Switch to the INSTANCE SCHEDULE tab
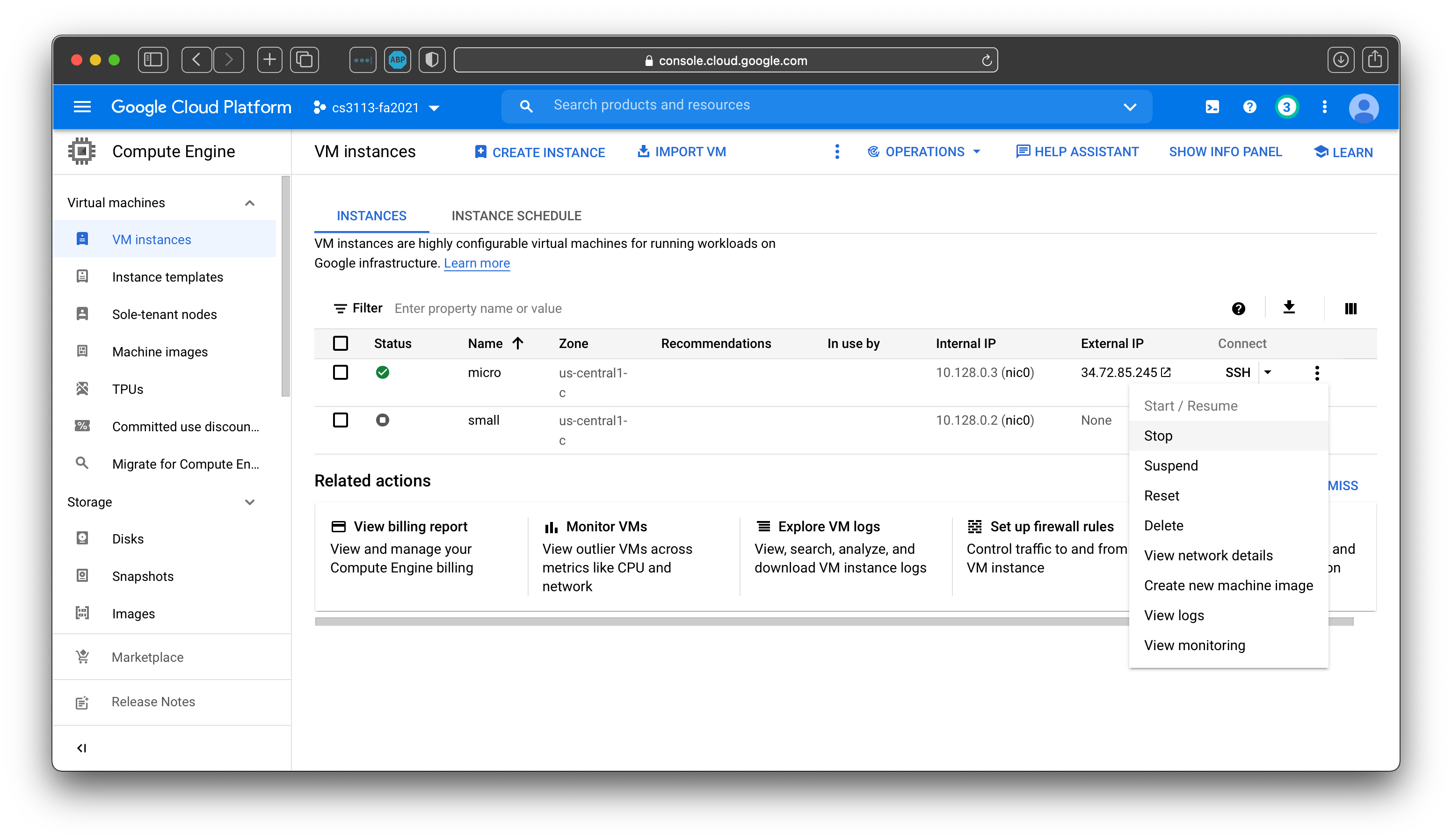Screen dimensions: 1452x840 point(516,216)
